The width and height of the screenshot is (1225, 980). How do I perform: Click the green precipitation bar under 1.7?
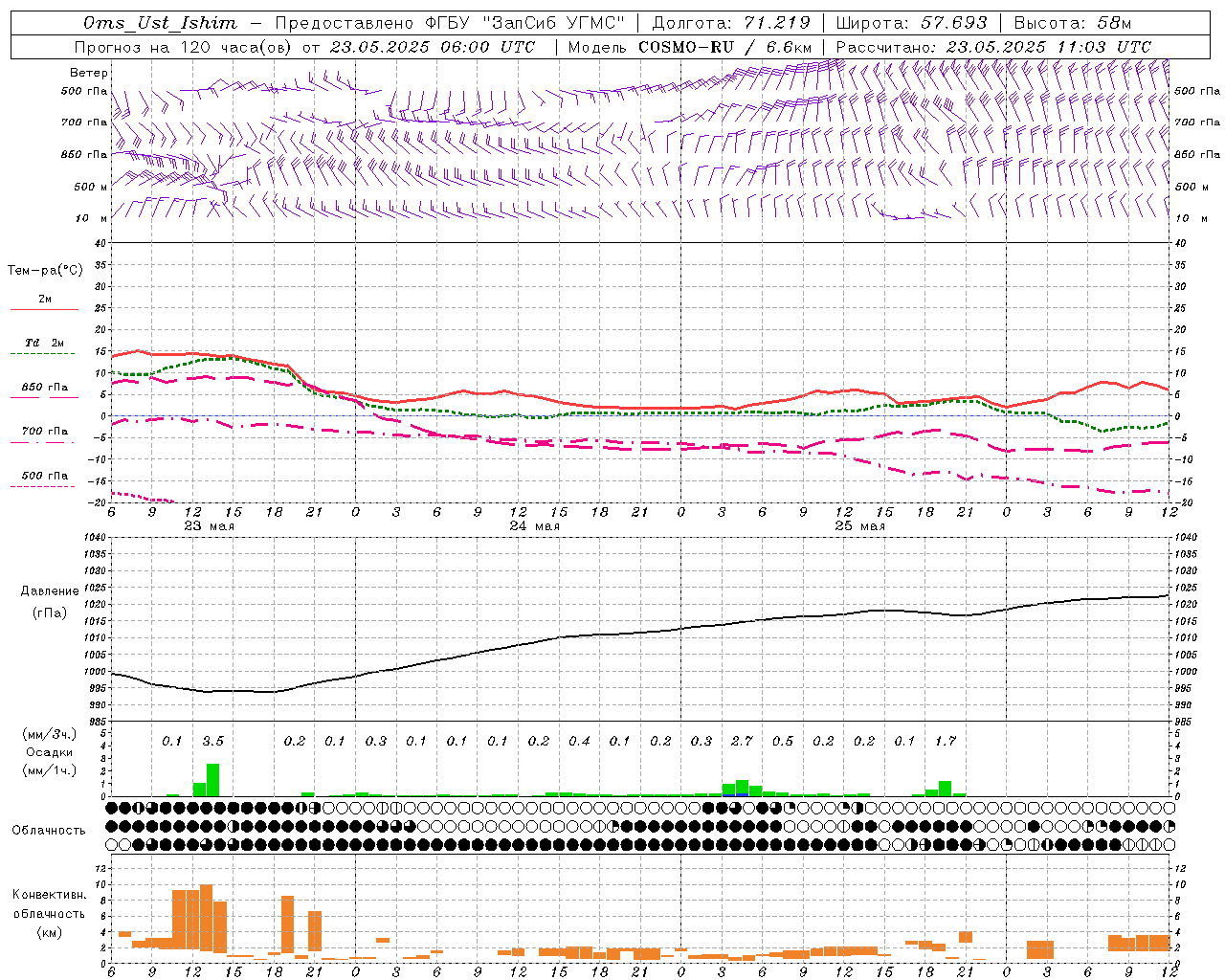click(946, 789)
